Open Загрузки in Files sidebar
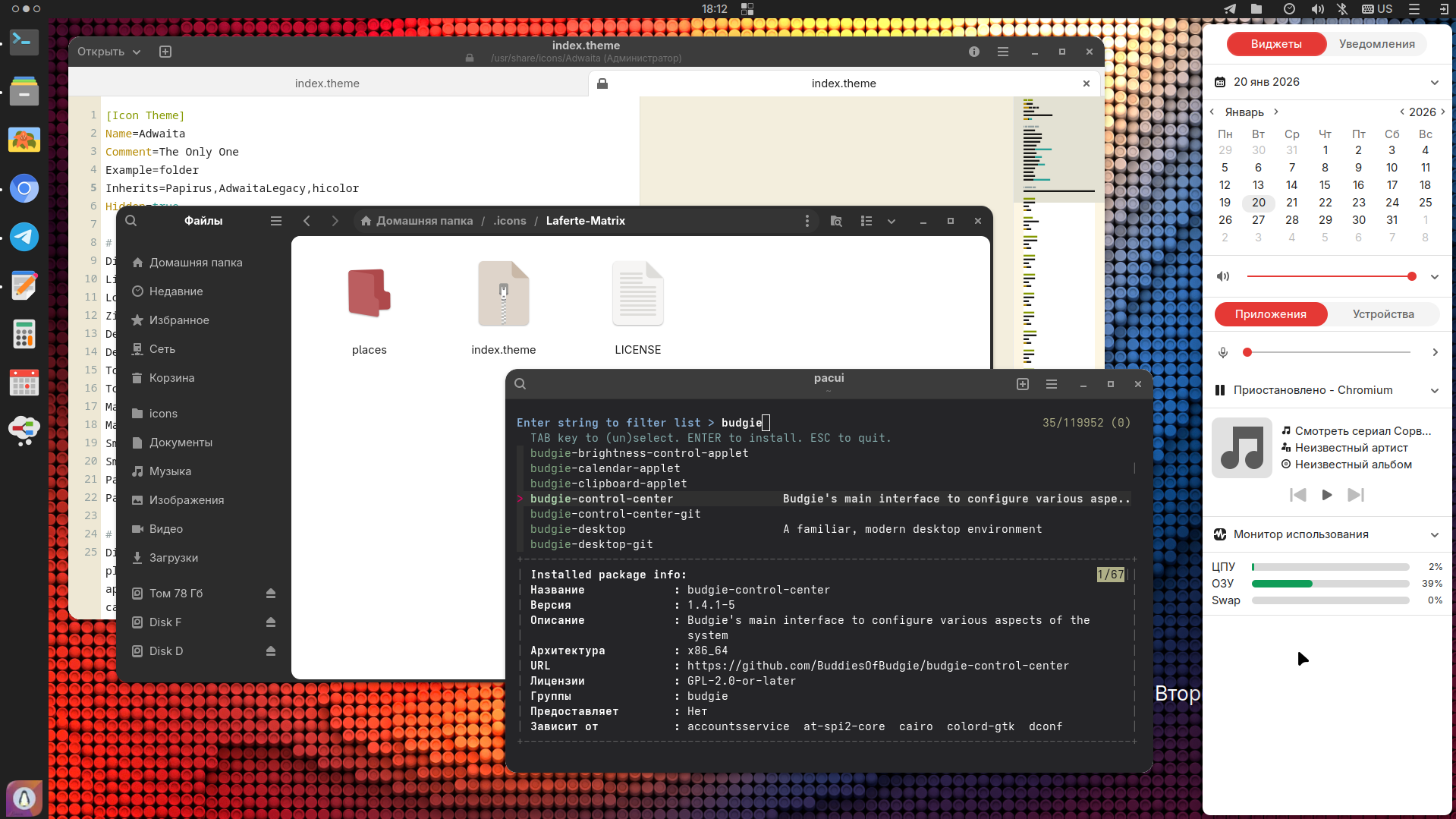This screenshot has height=819, width=1456. [174, 558]
